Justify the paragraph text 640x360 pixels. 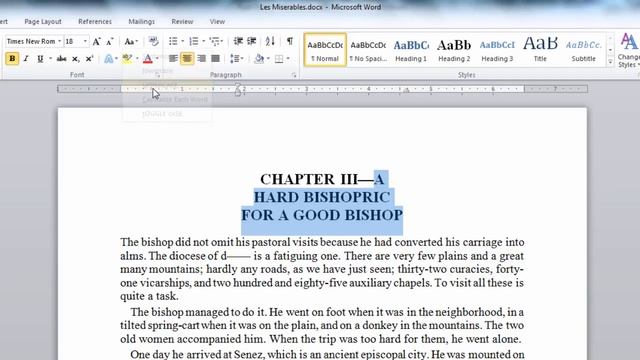216,59
